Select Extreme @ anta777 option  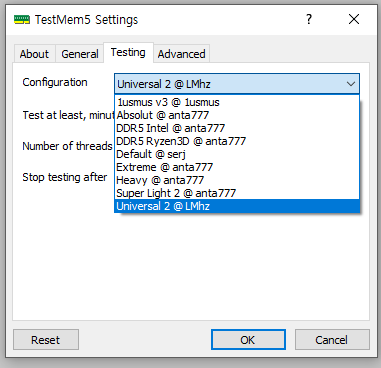(x=237, y=167)
